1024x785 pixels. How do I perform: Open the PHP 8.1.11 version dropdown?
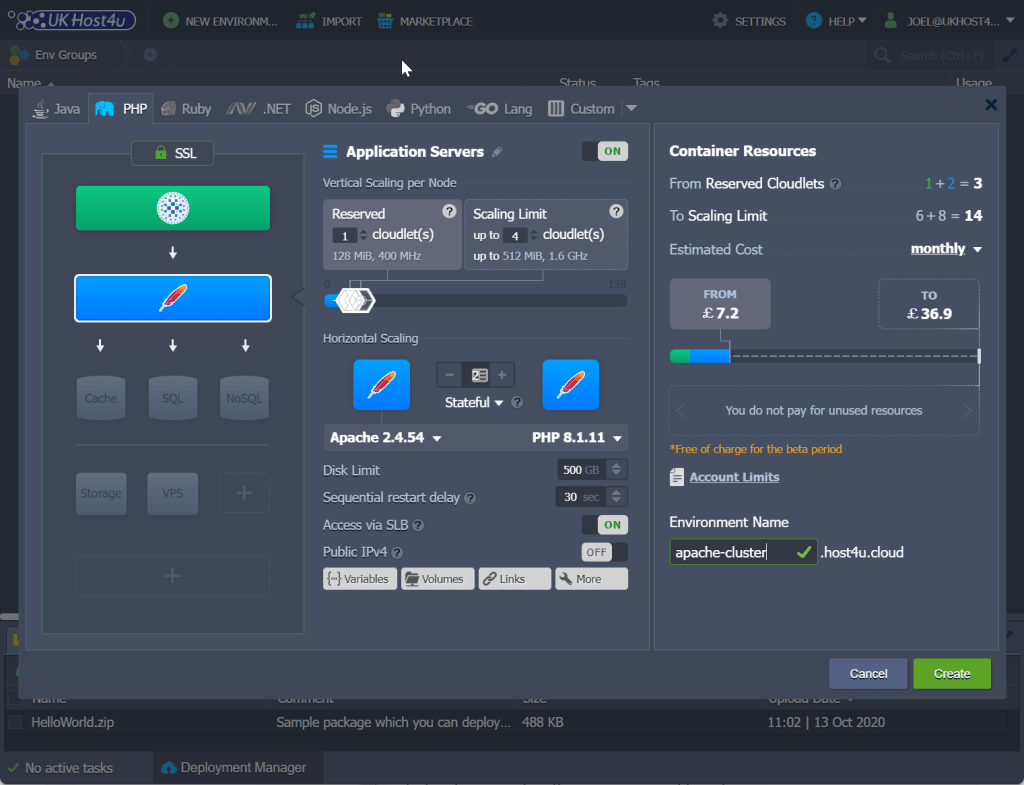577,438
